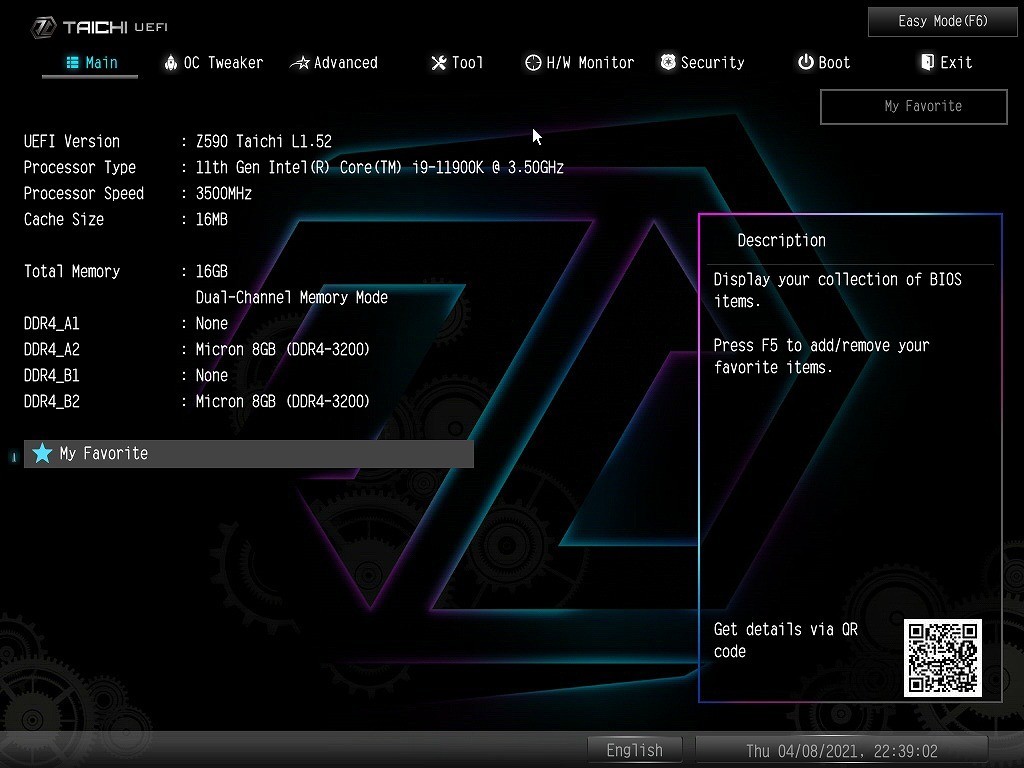The image size is (1024, 768).
Task: Select the Advanced tab star icon
Action: point(299,63)
